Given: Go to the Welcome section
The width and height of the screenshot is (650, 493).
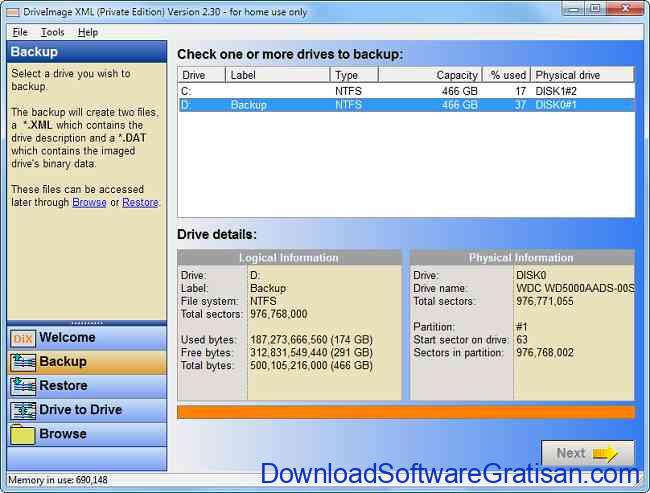Looking at the screenshot, I should [87, 338].
